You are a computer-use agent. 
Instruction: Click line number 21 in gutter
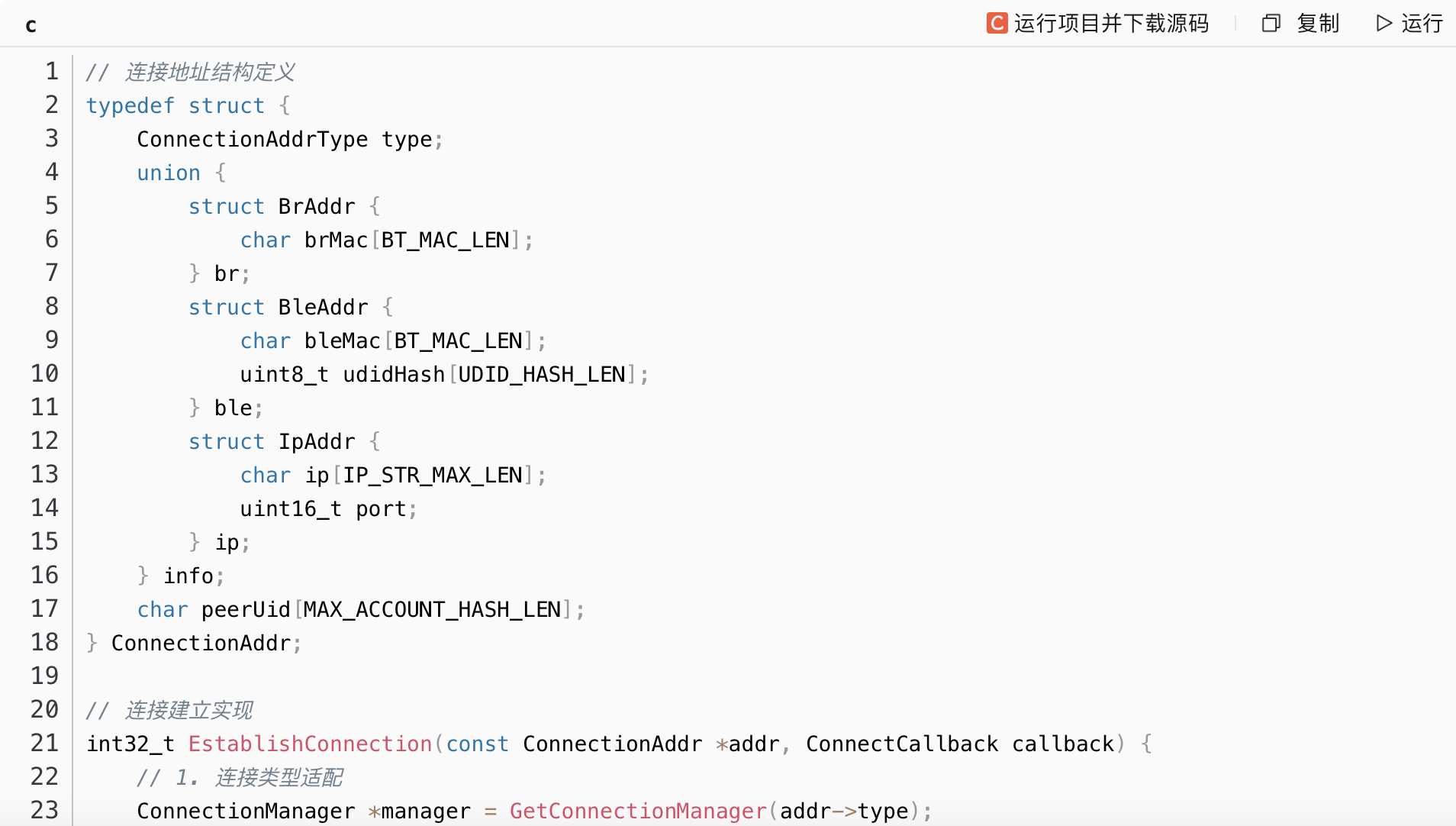(44, 744)
